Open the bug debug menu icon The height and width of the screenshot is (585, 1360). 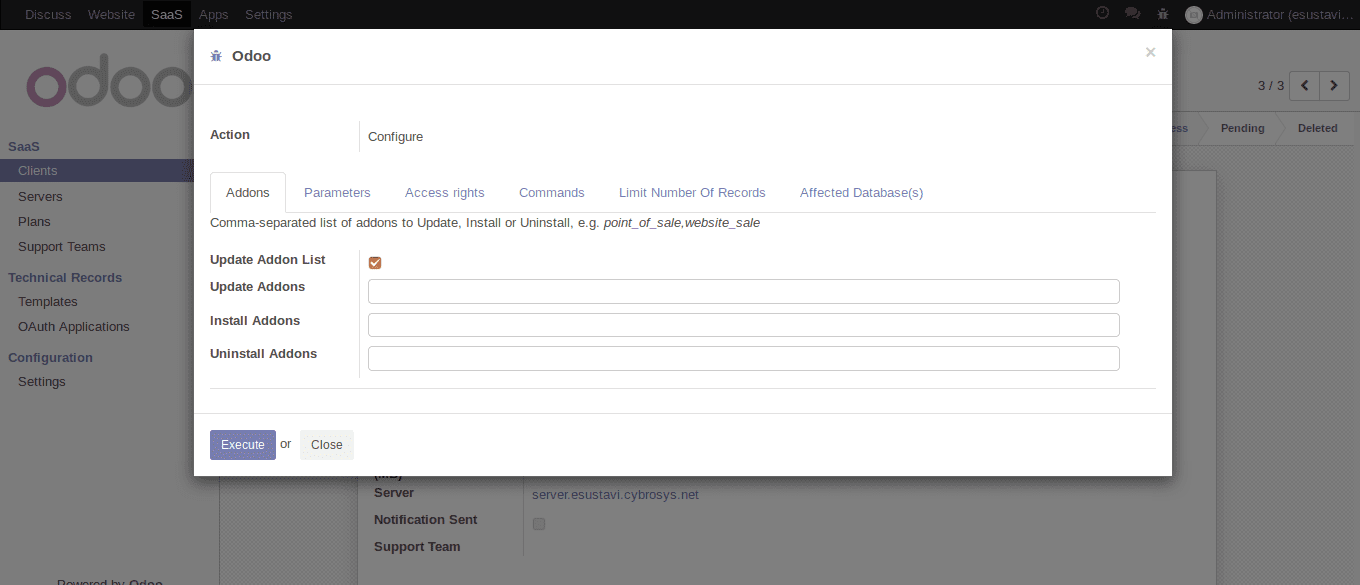click(1162, 14)
